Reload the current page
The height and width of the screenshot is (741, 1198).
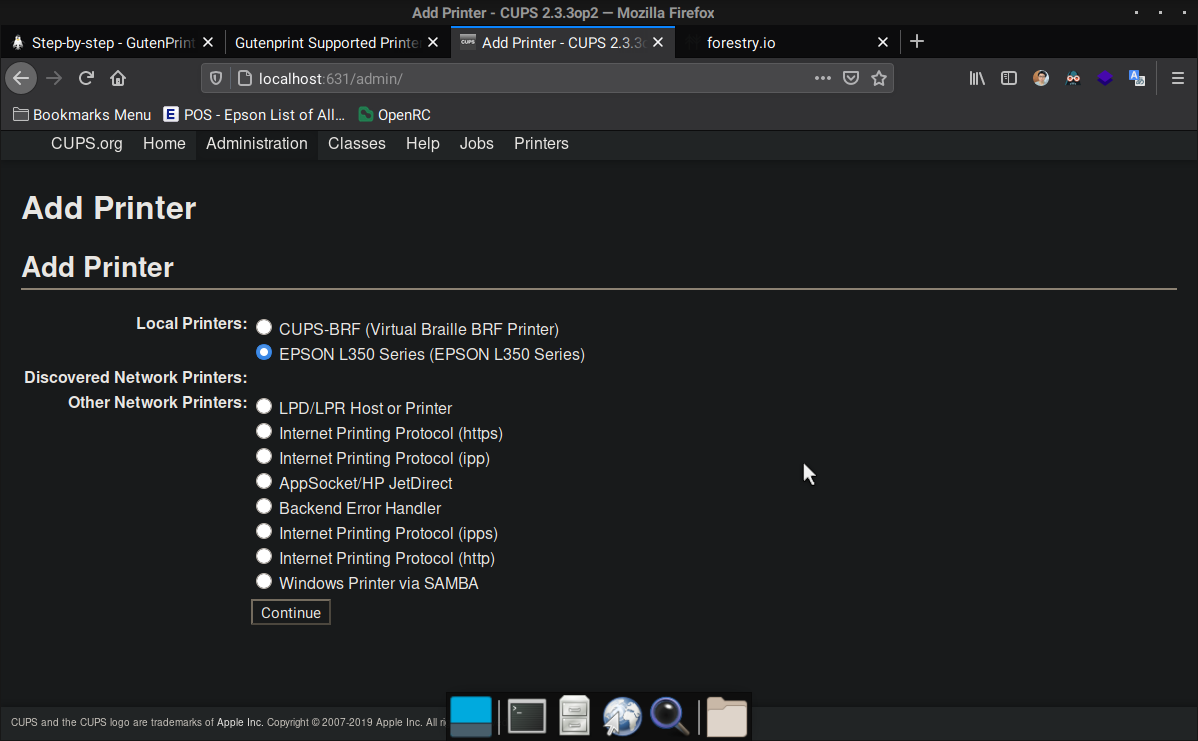[x=86, y=78]
